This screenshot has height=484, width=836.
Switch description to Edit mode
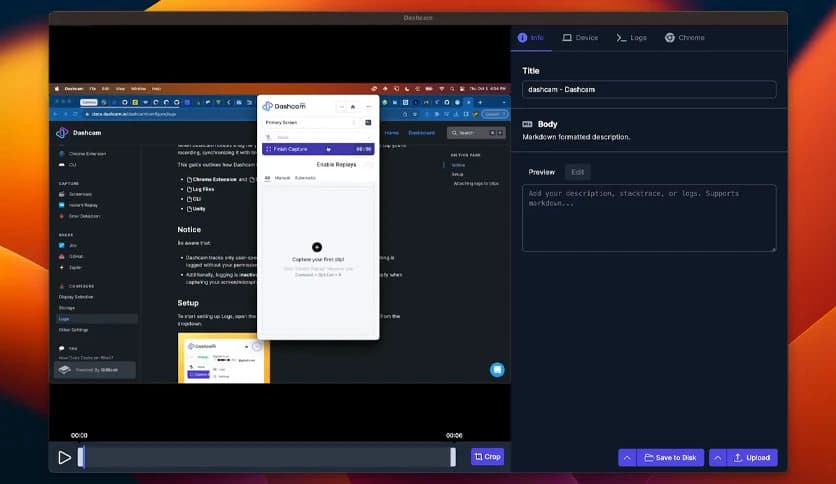click(578, 172)
